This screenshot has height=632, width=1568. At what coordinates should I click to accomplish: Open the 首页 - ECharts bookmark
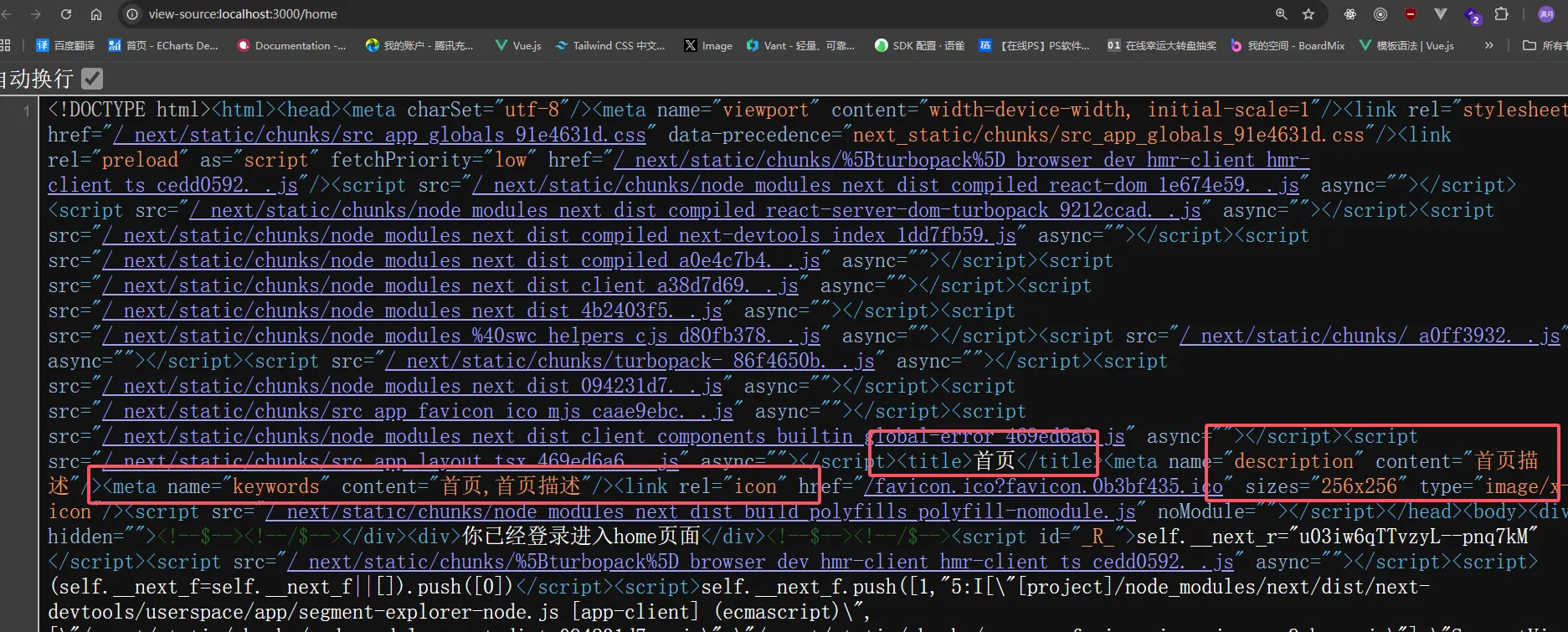click(x=164, y=45)
